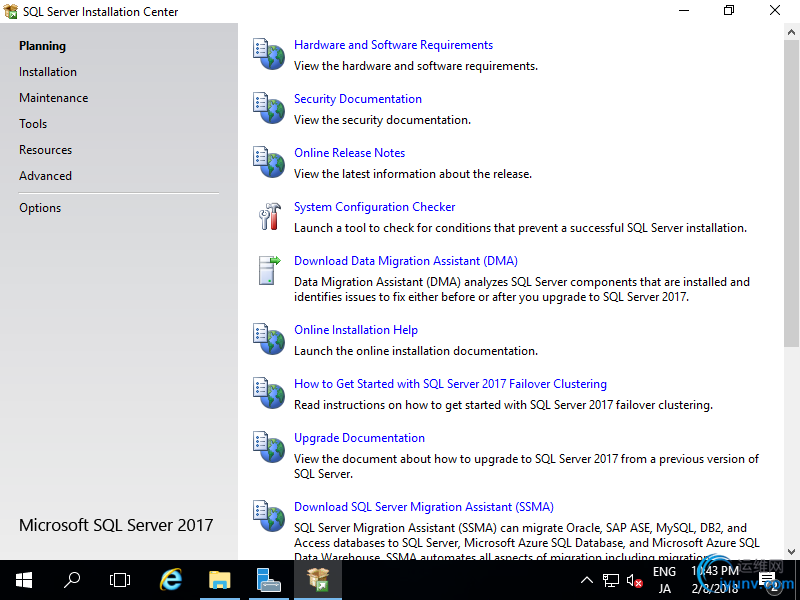
Task: Click the Upgrade Documentation icon
Action: (x=269, y=447)
